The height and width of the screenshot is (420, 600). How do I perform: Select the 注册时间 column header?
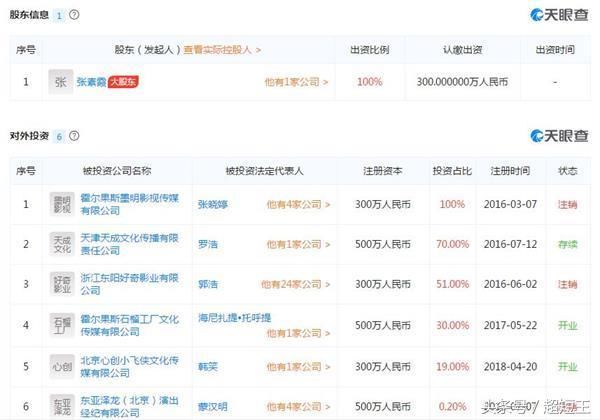click(510, 171)
